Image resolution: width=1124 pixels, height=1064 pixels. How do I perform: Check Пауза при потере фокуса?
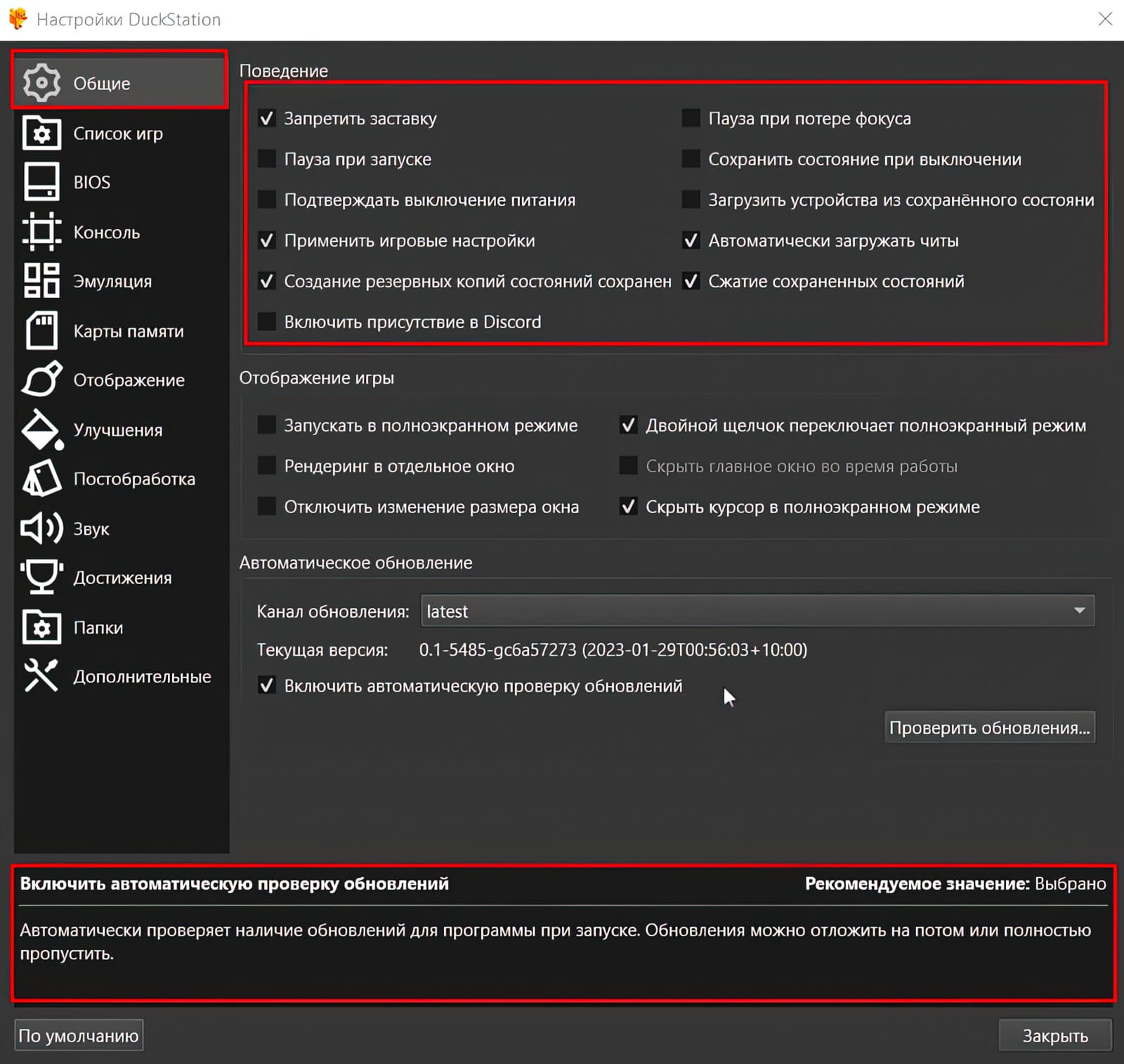[x=691, y=118]
